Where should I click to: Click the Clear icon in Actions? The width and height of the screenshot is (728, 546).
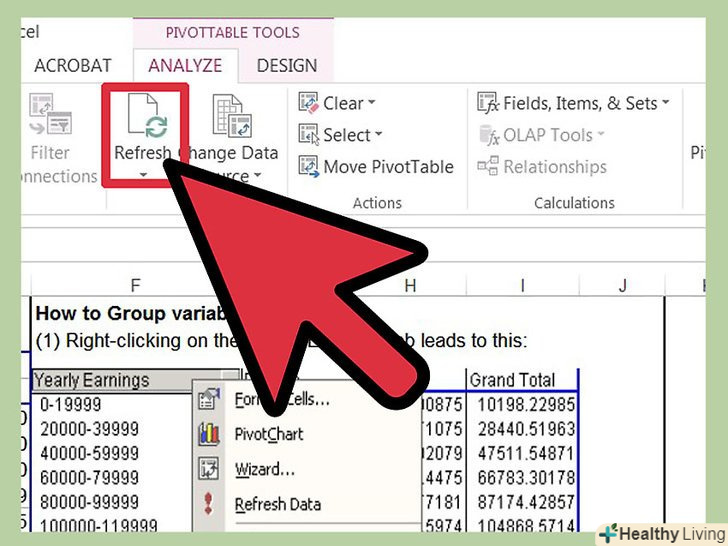(308, 103)
